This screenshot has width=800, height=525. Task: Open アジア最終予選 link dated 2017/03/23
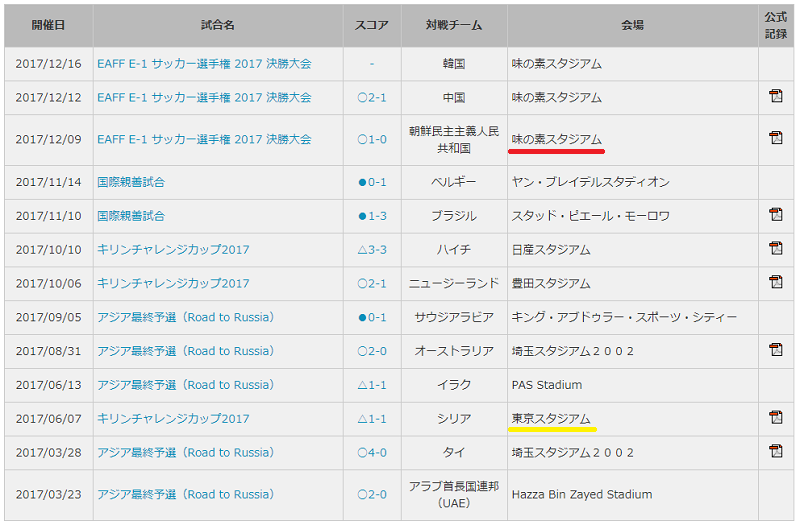185,494
